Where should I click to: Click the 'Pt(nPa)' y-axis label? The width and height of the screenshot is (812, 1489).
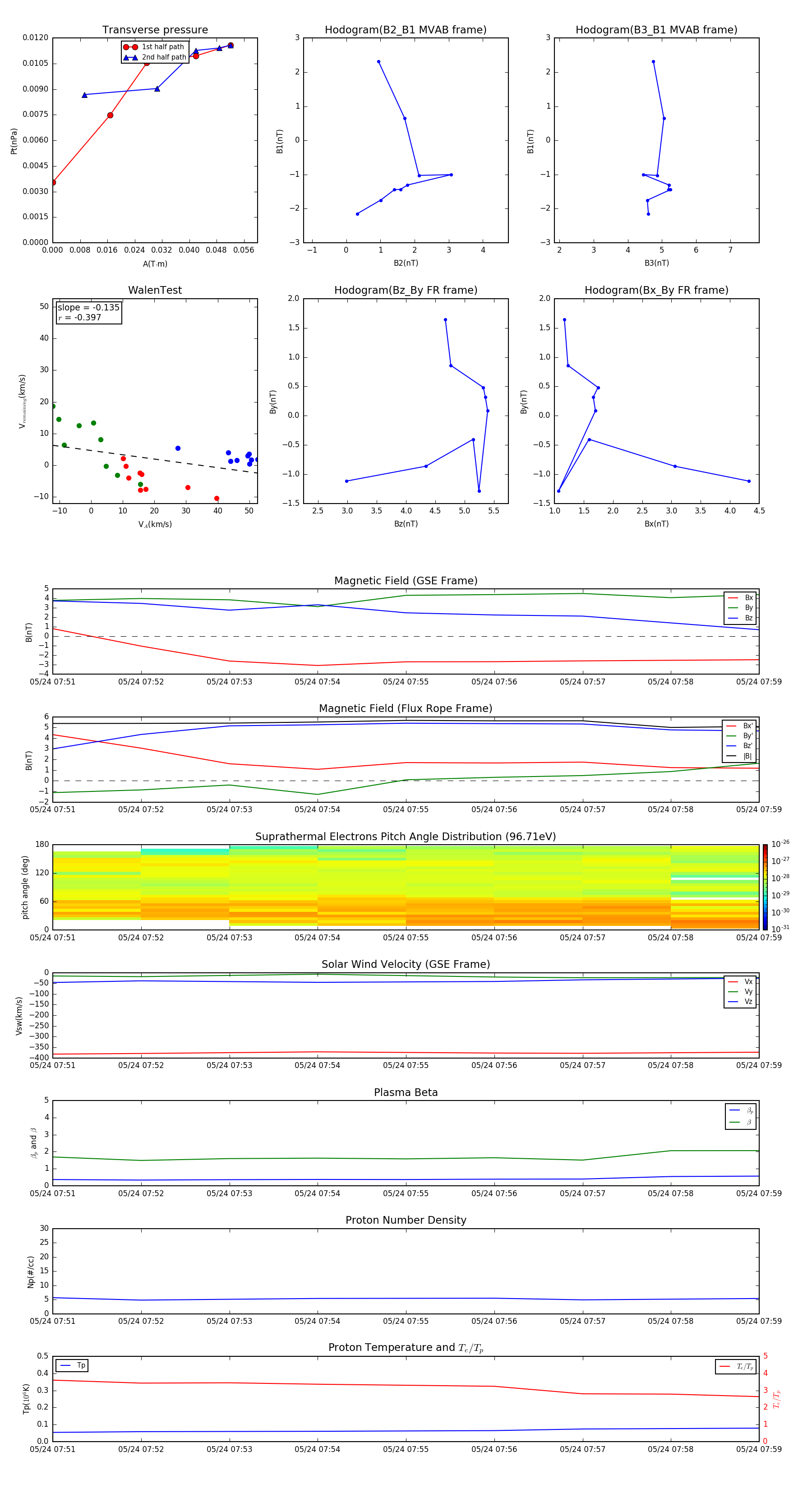14,141
